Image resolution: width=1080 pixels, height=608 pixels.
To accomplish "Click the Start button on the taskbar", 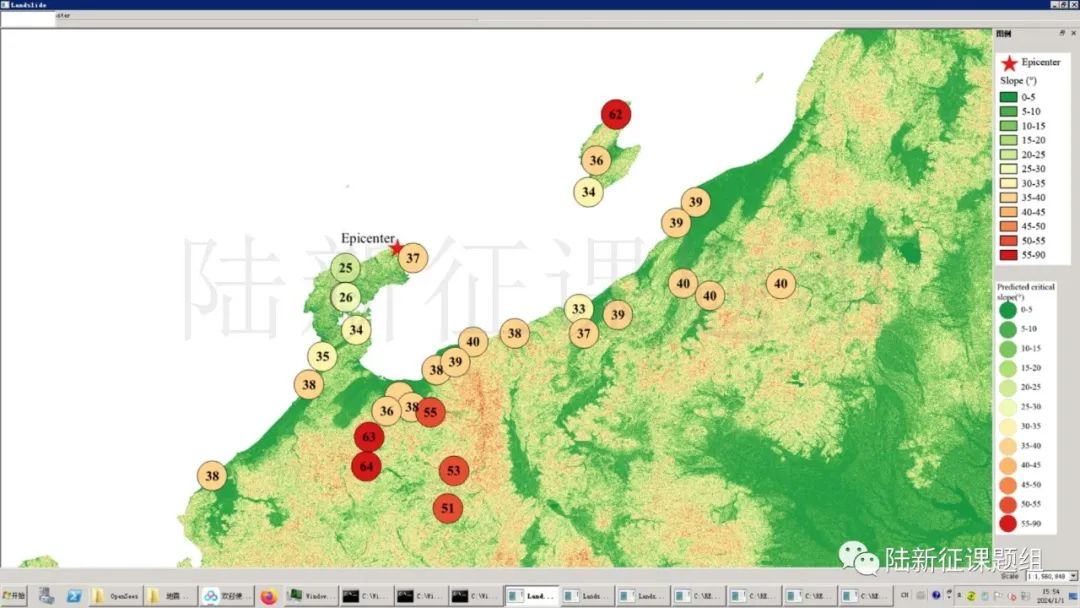I will pyautogui.click(x=15, y=596).
